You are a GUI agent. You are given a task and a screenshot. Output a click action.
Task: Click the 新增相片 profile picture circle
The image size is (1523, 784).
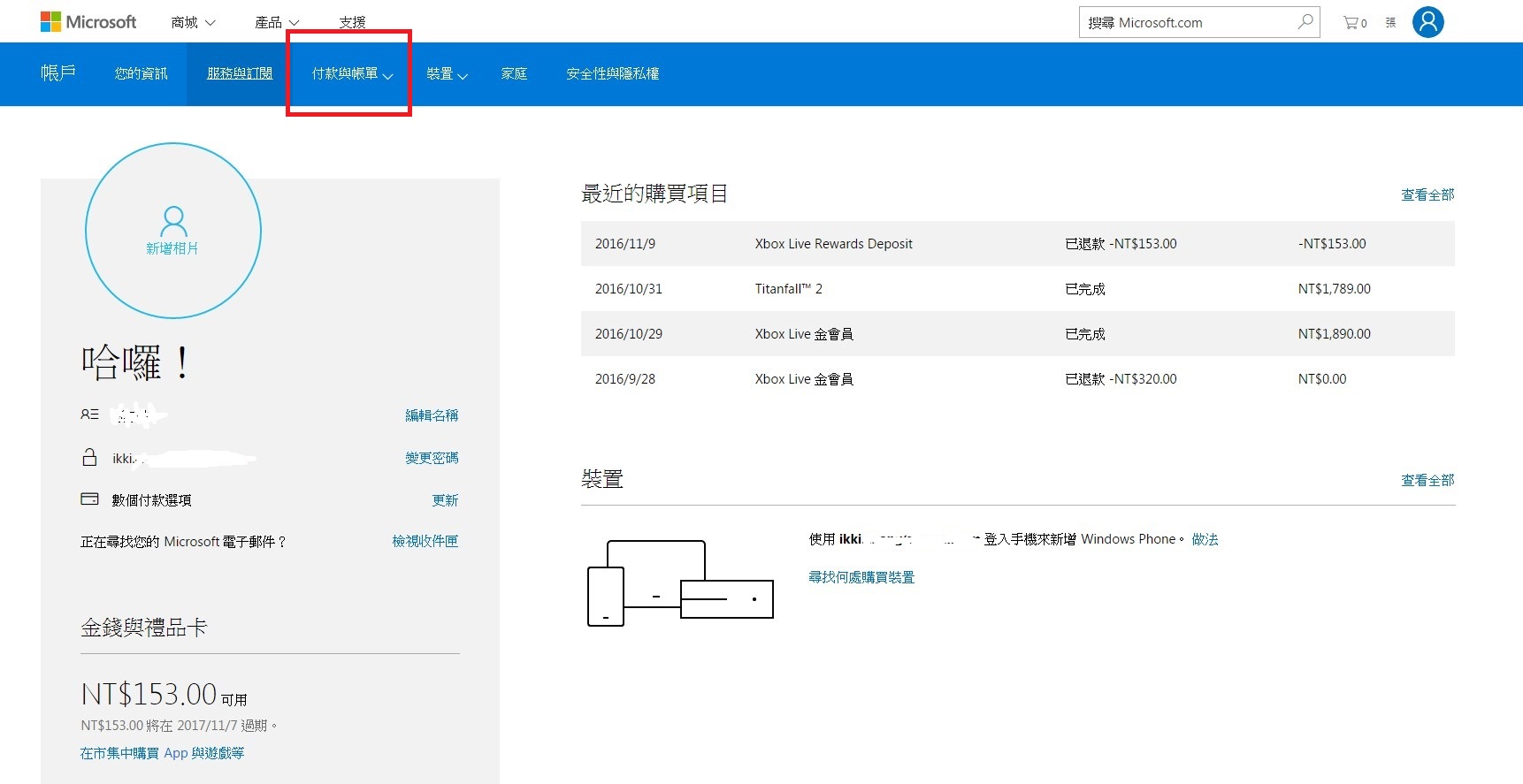tap(173, 231)
